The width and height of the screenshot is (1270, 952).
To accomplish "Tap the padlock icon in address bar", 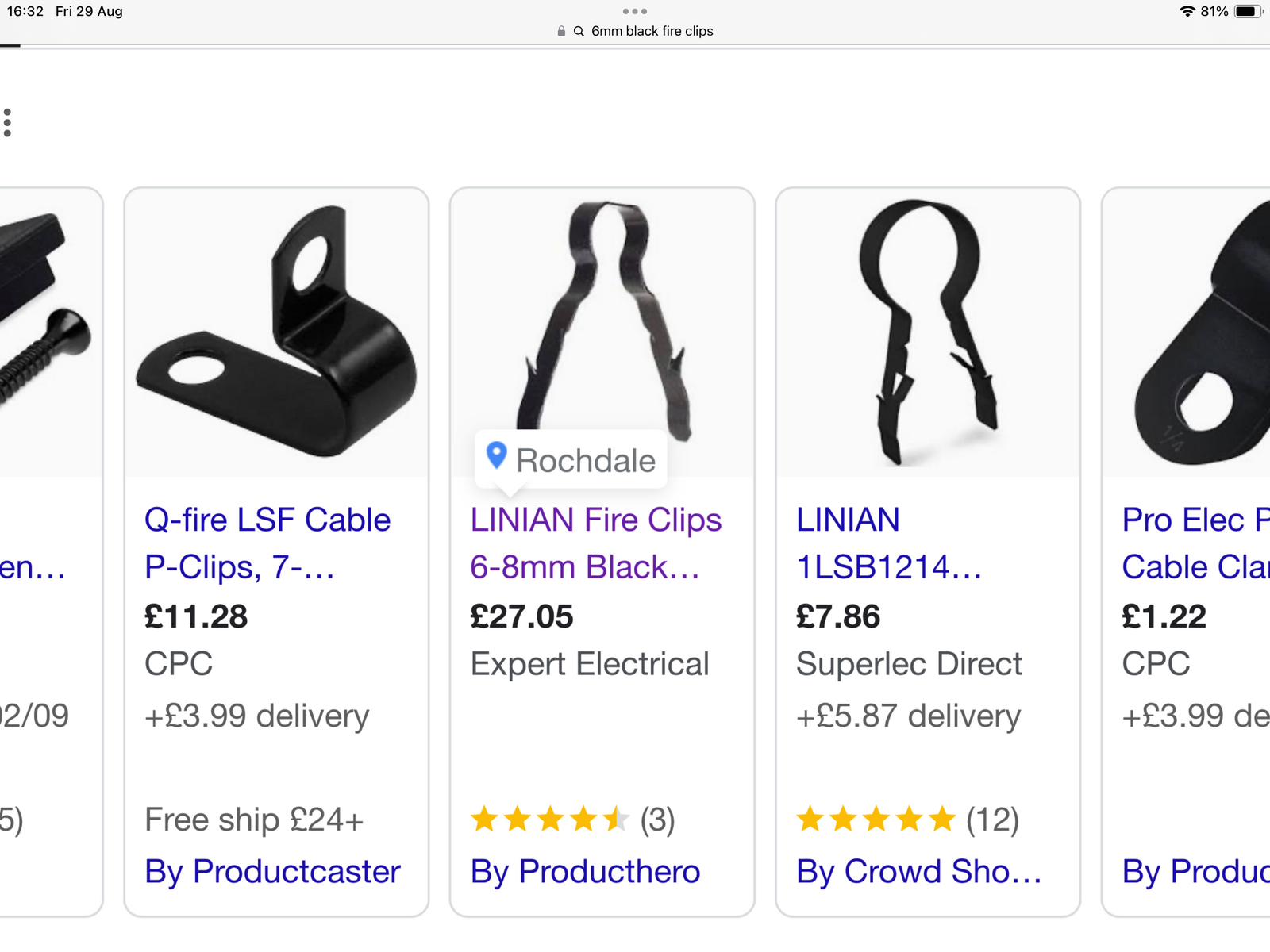I will coord(561,32).
